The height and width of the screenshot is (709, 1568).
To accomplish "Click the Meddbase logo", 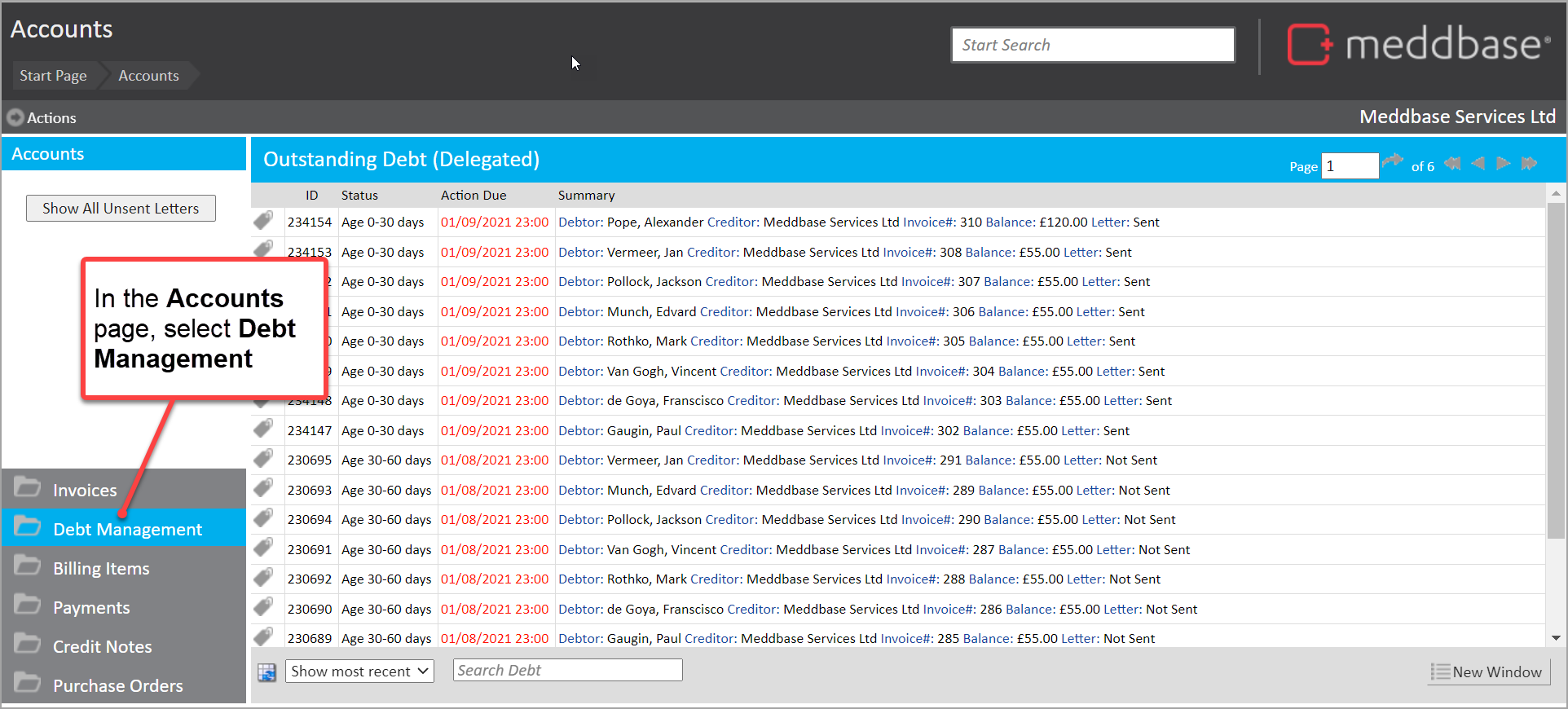I will pos(1418,45).
